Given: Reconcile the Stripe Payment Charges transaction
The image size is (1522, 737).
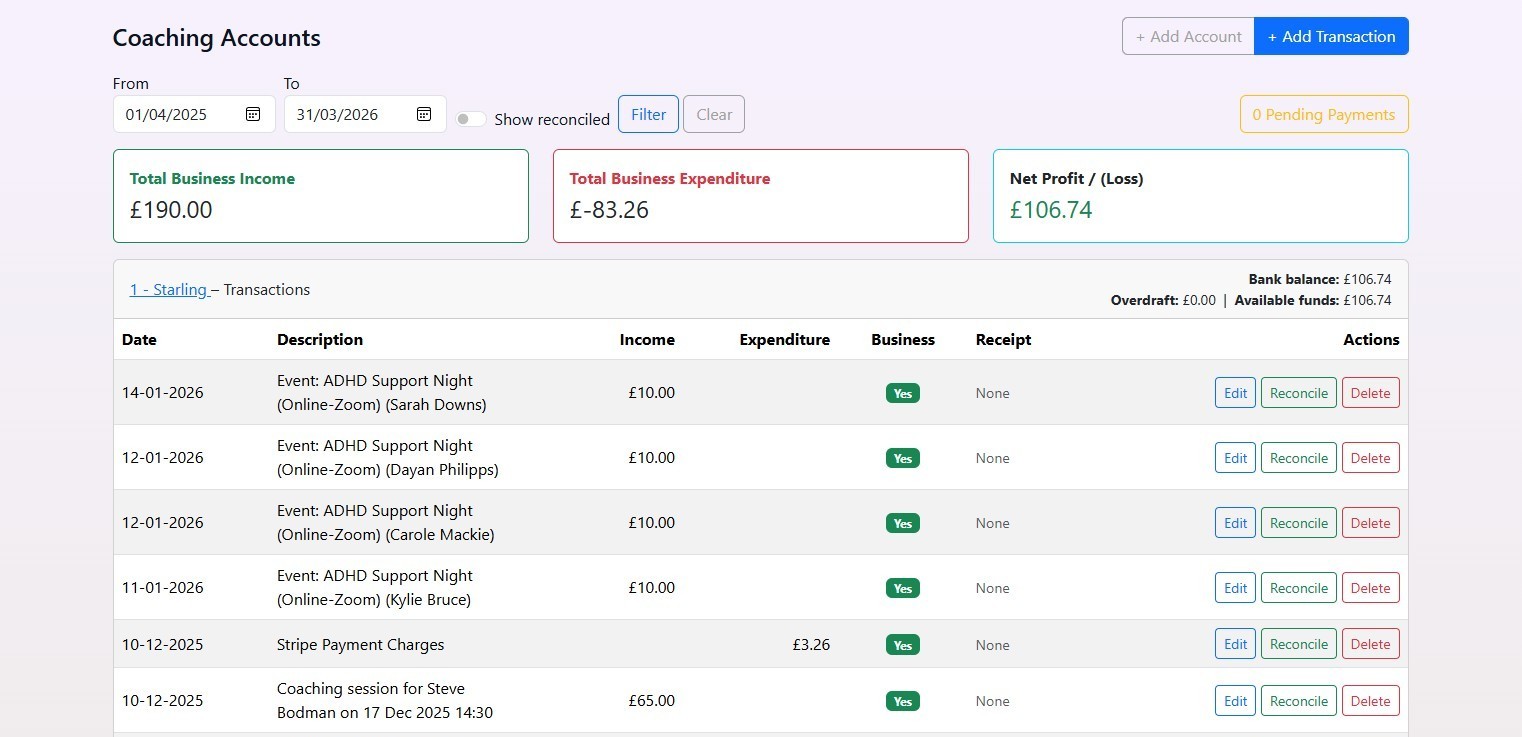Looking at the screenshot, I should click(1298, 644).
